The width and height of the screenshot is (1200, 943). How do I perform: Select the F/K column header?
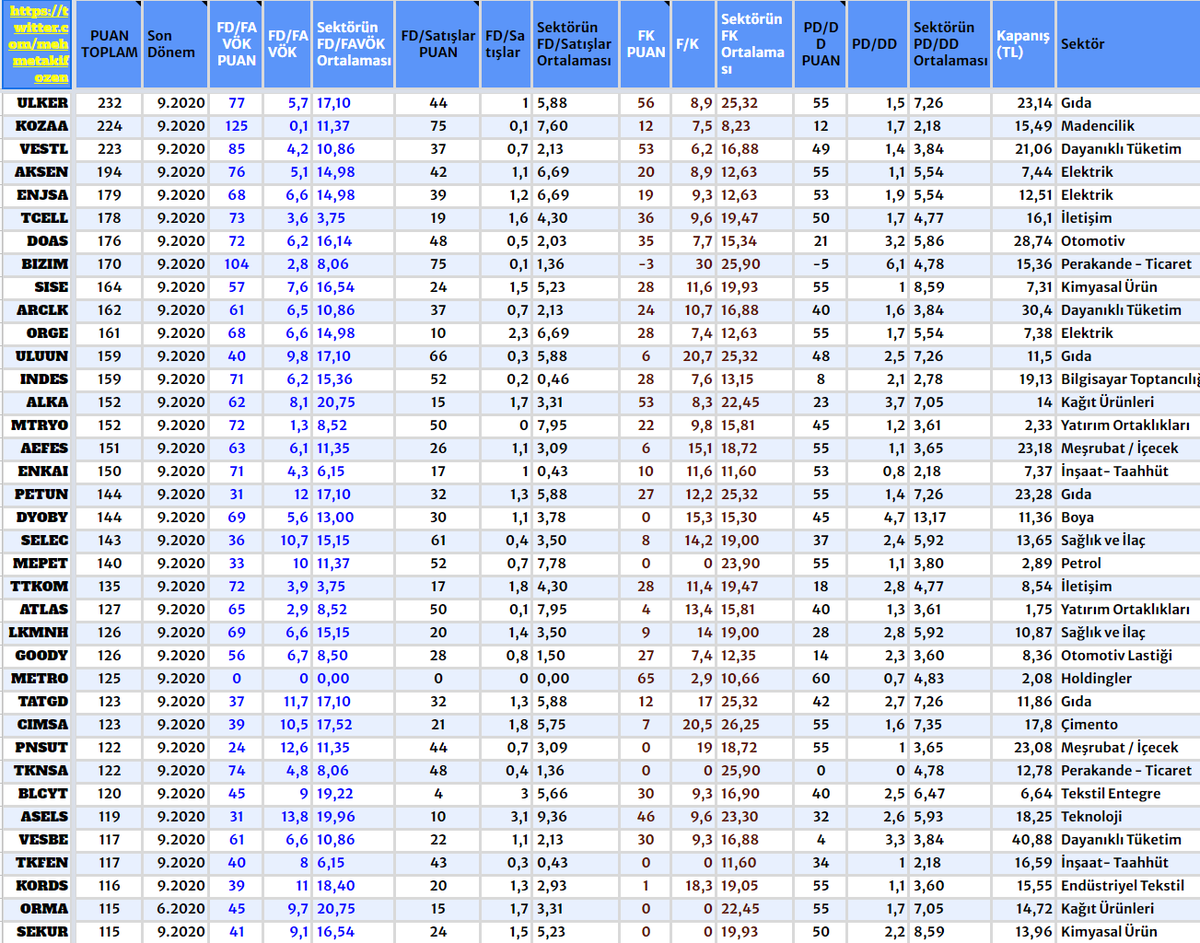tap(693, 45)
